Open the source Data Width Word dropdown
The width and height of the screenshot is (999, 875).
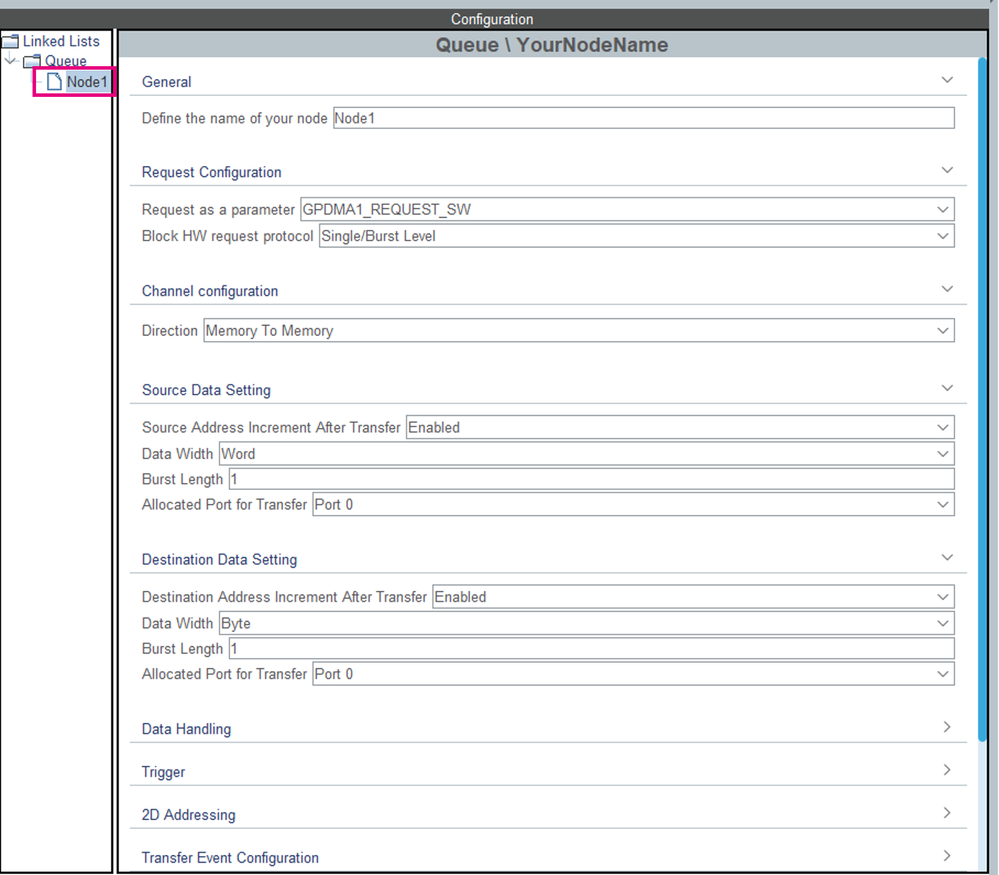586,454
